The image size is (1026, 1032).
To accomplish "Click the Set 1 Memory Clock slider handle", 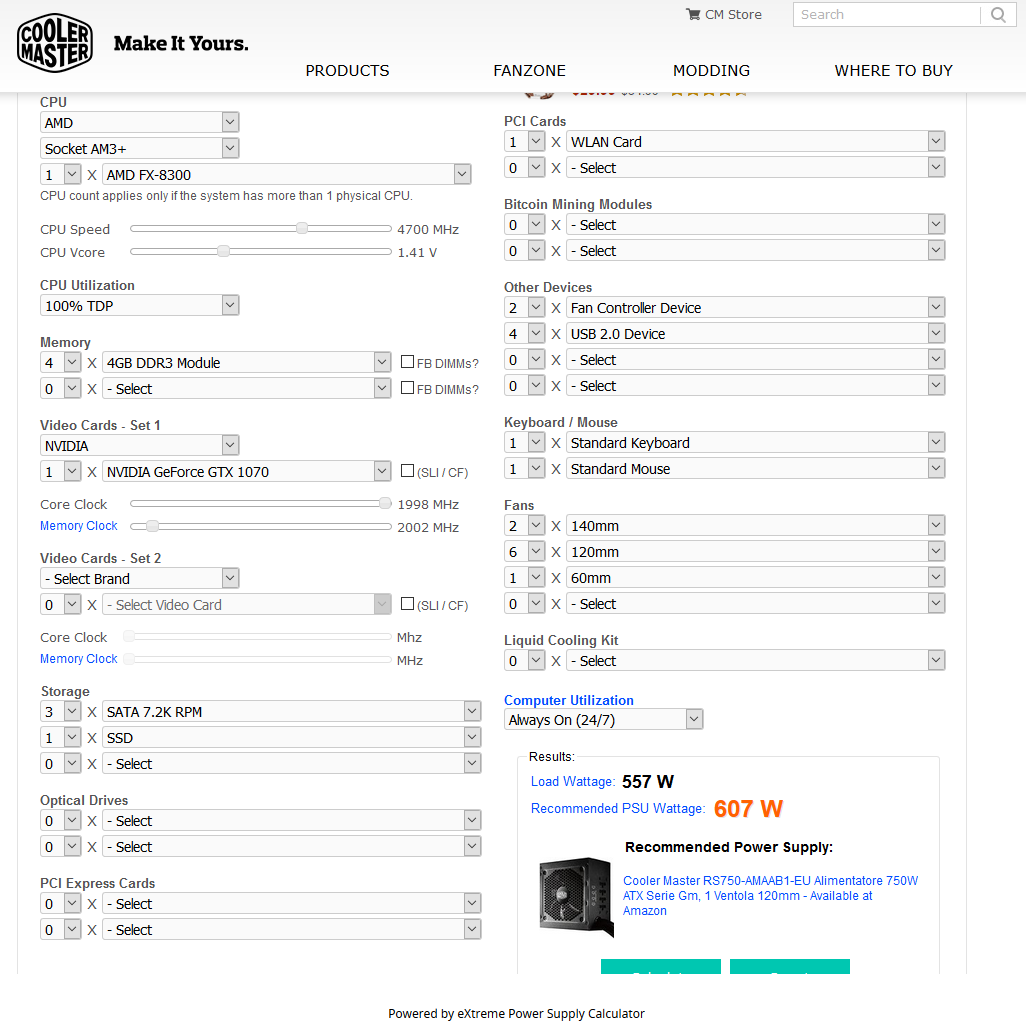I will coord(153,527).
